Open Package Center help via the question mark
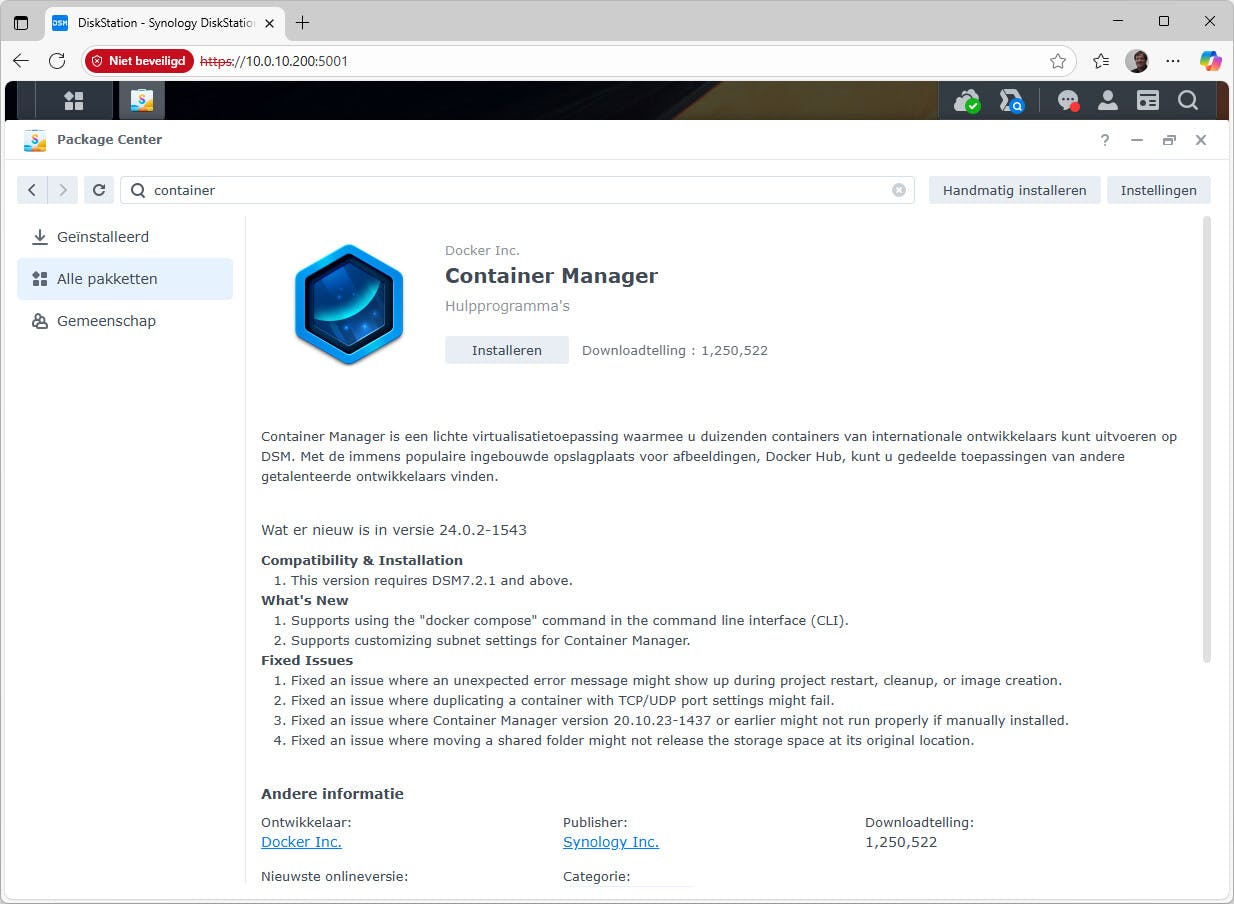 tap(1104, 141)
